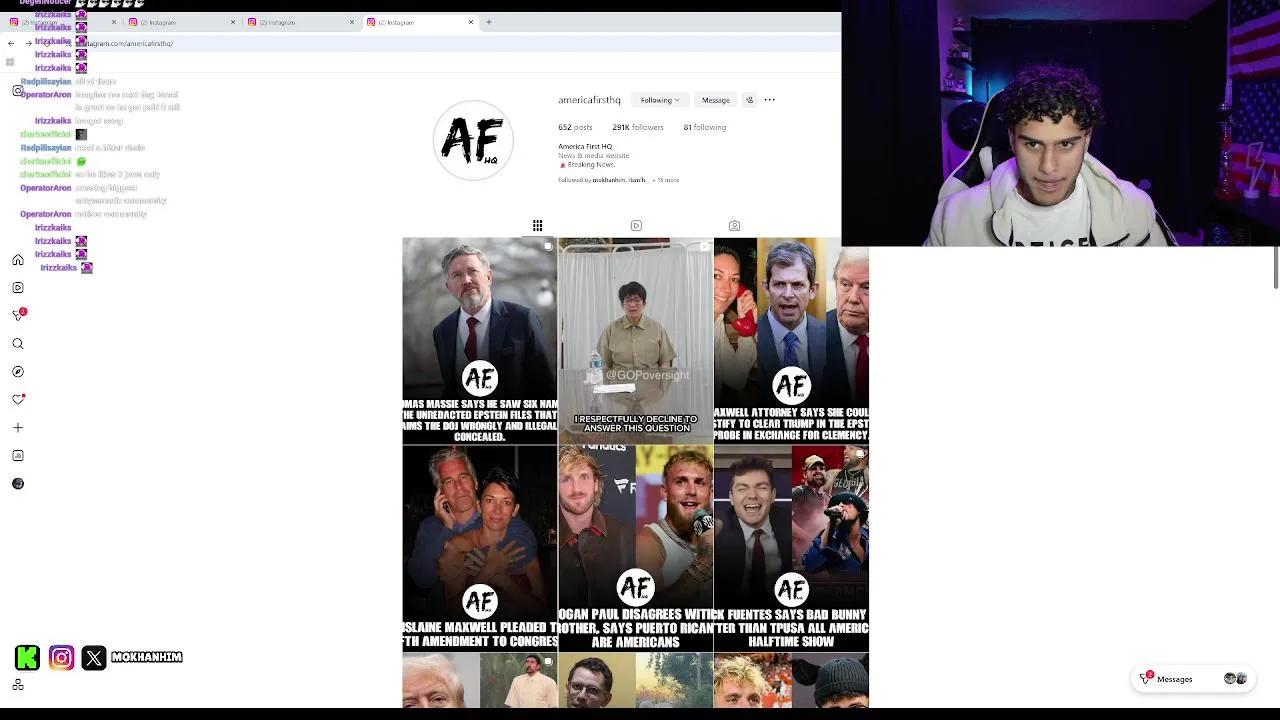Switch to the posts grid tab
The image size is (1280, 720).
pos(538,225)
